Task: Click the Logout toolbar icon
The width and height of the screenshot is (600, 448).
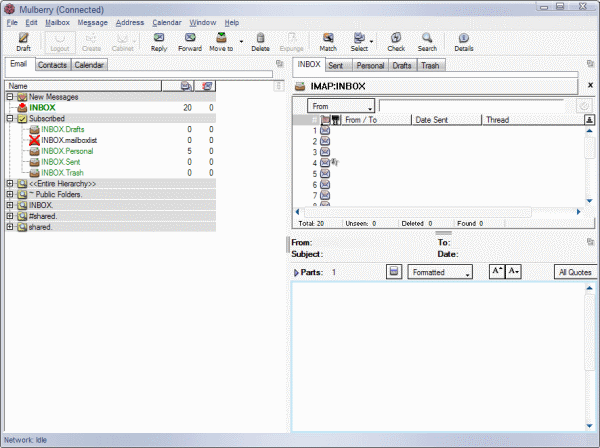Action: point(60,42)
